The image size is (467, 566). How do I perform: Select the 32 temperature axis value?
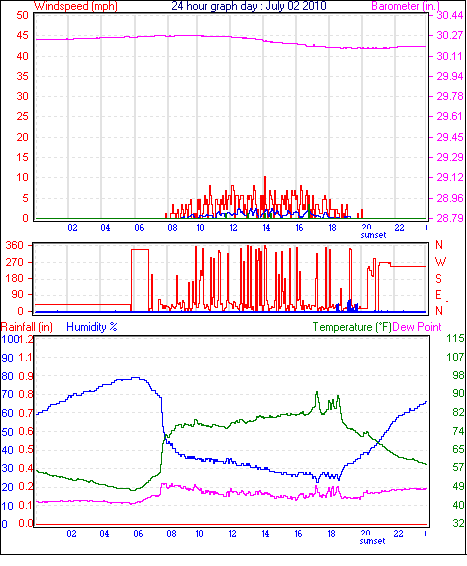click(458, 523)
